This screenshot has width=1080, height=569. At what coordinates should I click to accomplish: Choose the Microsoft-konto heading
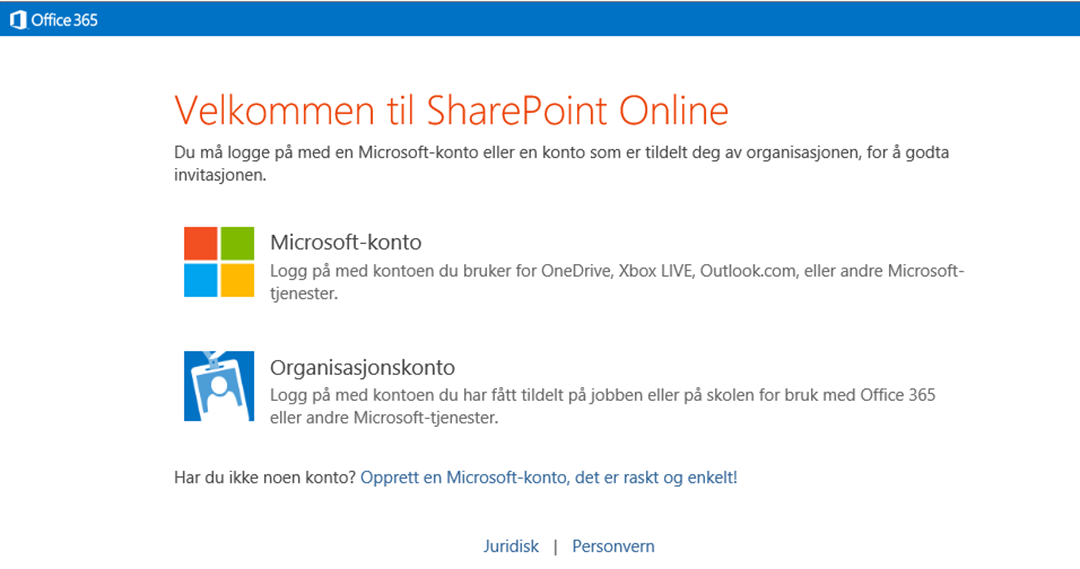point(345,242)
